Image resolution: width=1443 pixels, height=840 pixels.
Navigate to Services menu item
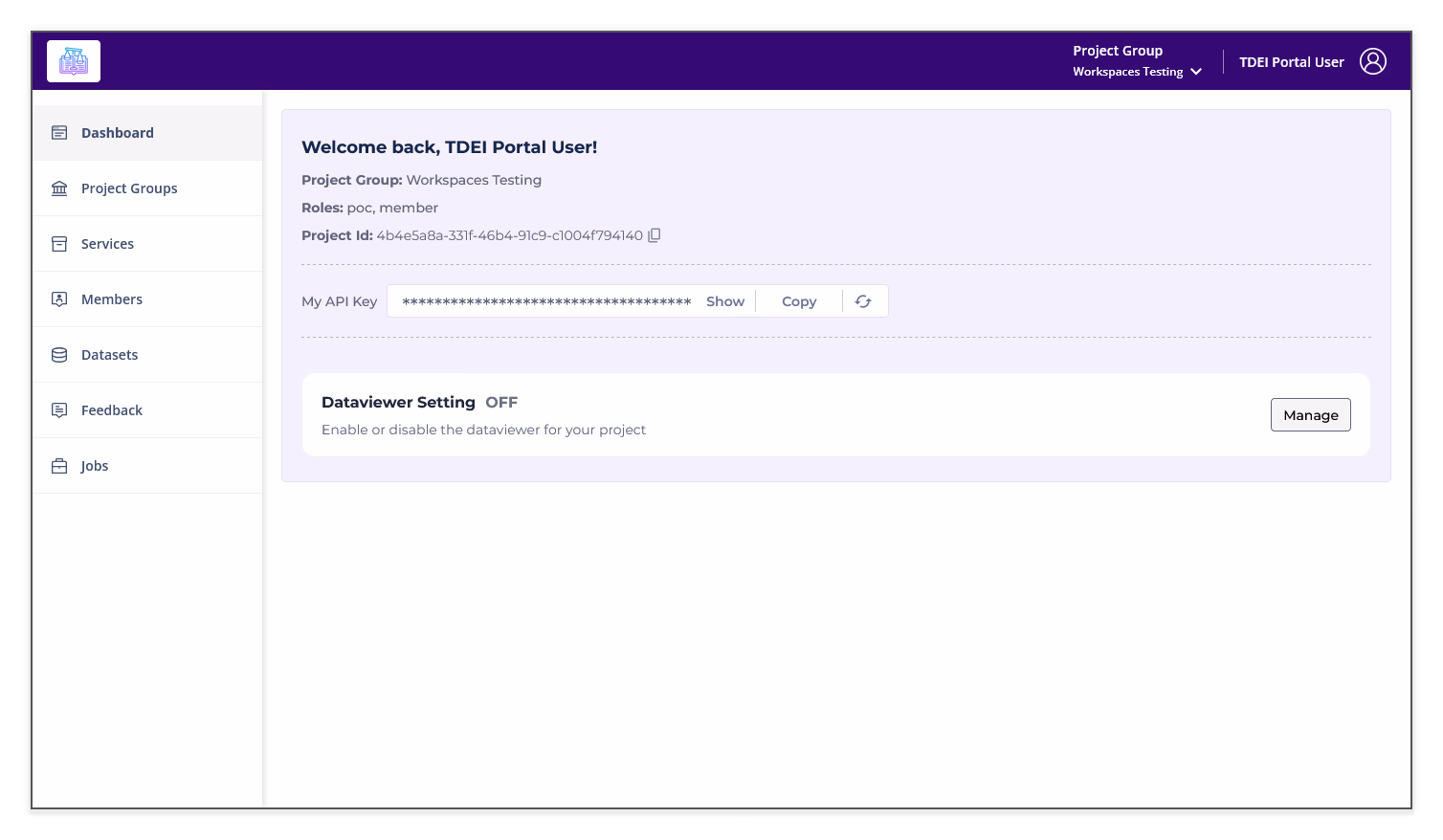pos(147,244)
